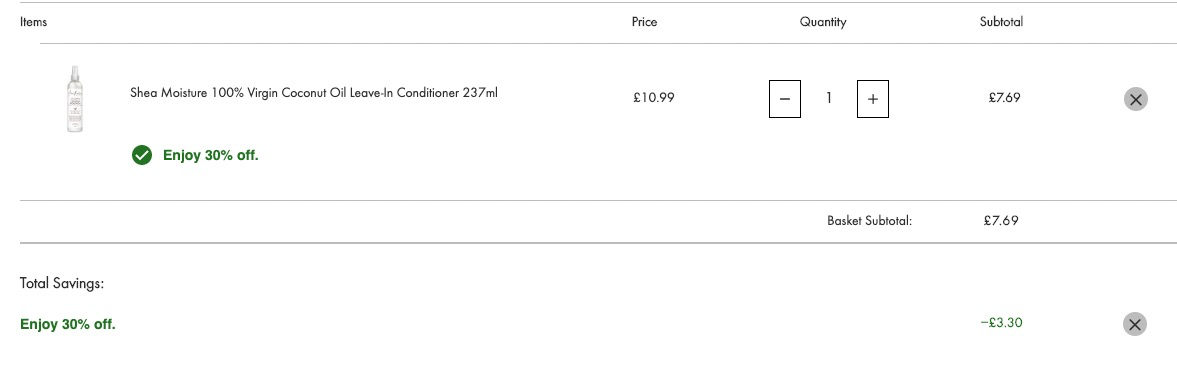Screen dimensions: 1177x372
Task: Select the quantity value 1
Action: tap(829, 98)
